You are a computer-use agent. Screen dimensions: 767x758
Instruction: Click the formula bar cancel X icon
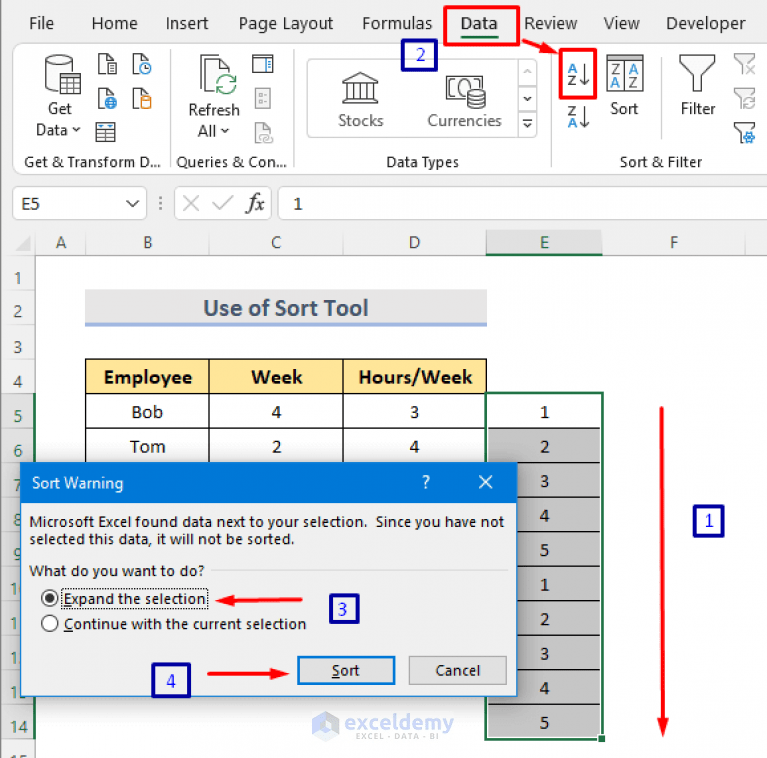(x=191, y=203)
